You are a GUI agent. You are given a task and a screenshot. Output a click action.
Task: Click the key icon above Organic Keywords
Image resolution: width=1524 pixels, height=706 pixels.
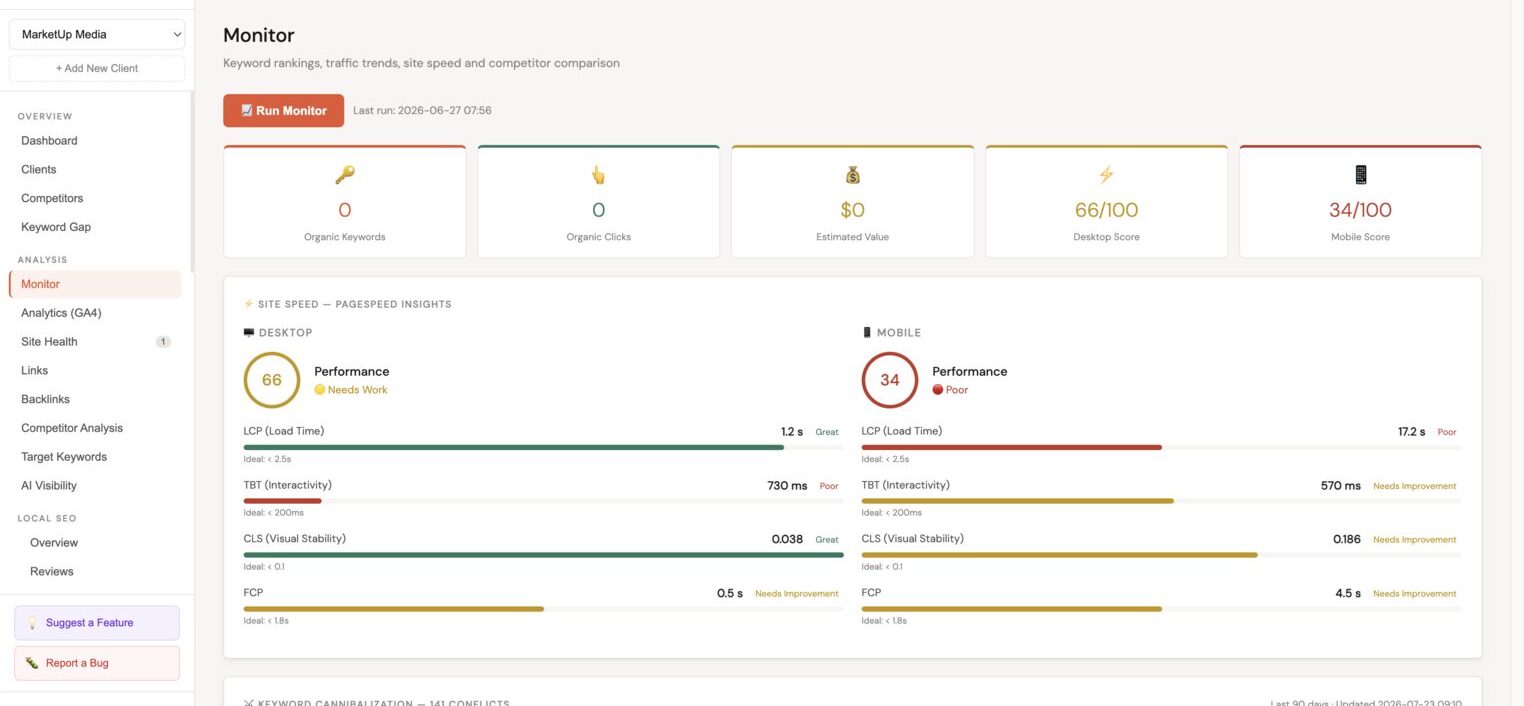344,175
